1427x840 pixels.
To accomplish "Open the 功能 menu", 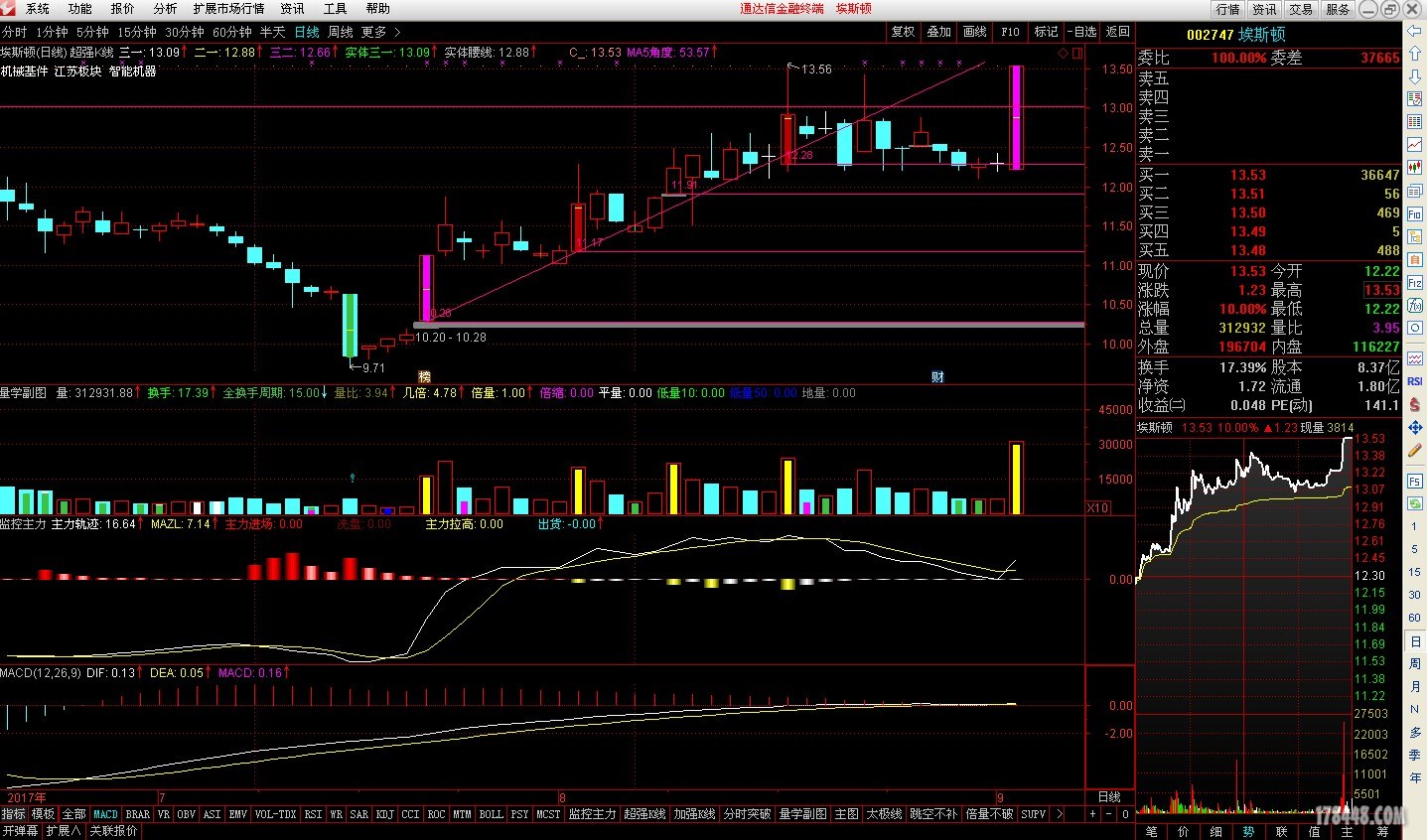I will [80, 9].
